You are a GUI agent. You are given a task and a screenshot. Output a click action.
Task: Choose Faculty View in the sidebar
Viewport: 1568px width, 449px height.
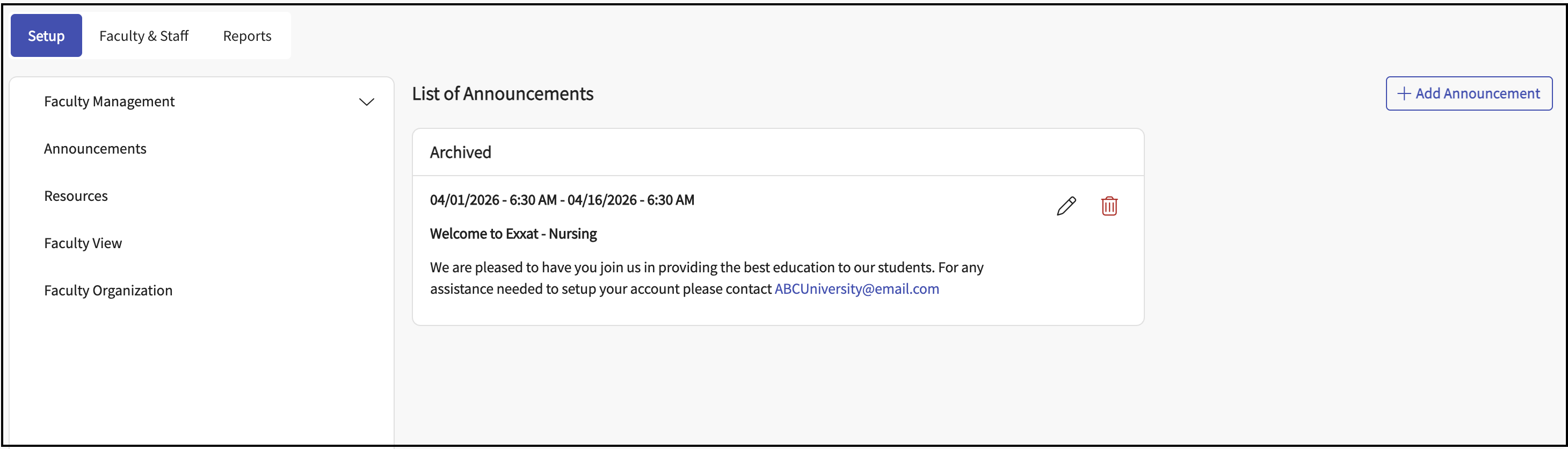[x=83, y=243]
